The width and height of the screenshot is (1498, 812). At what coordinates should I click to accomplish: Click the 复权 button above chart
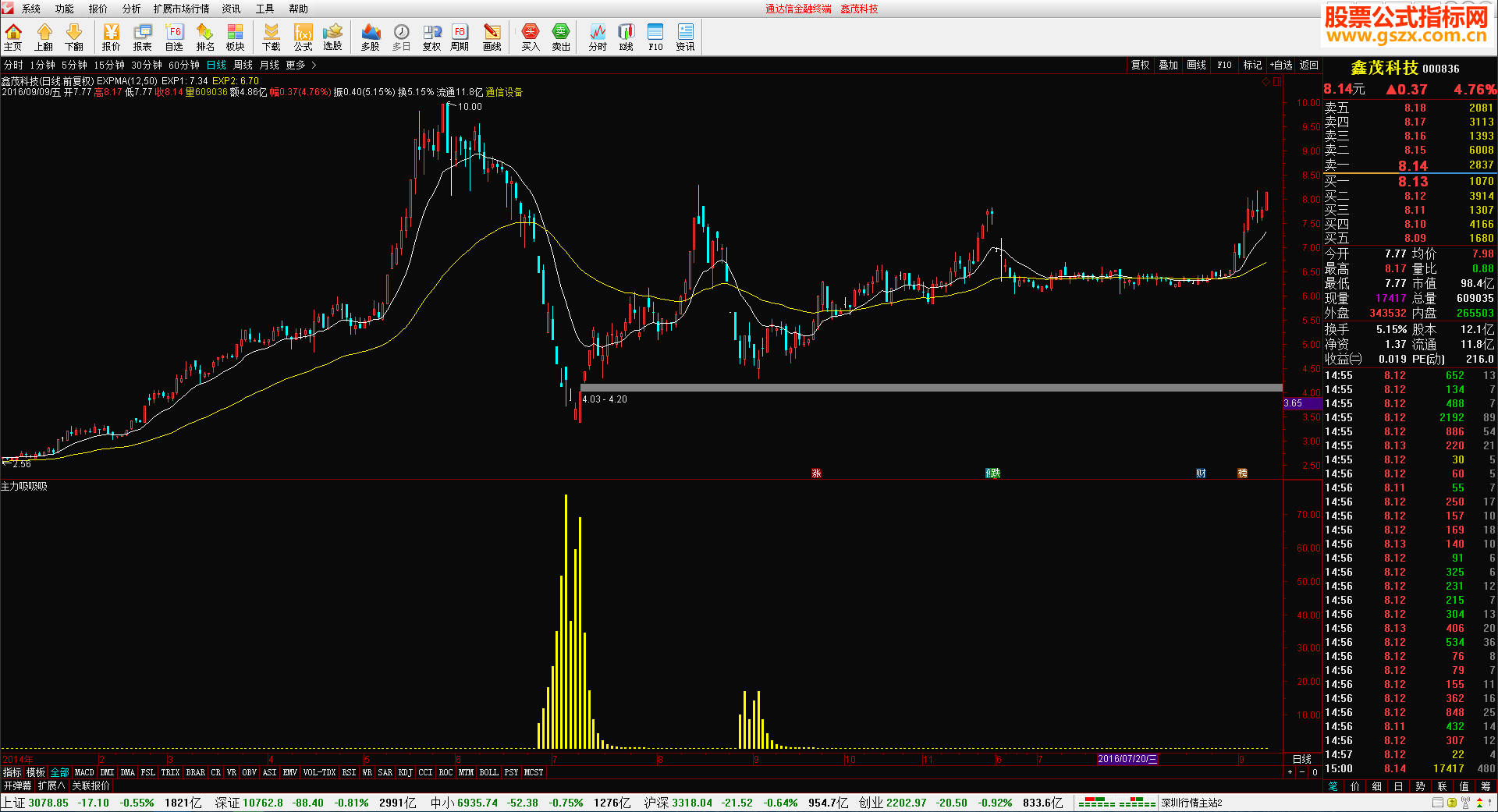point(1141,66)
